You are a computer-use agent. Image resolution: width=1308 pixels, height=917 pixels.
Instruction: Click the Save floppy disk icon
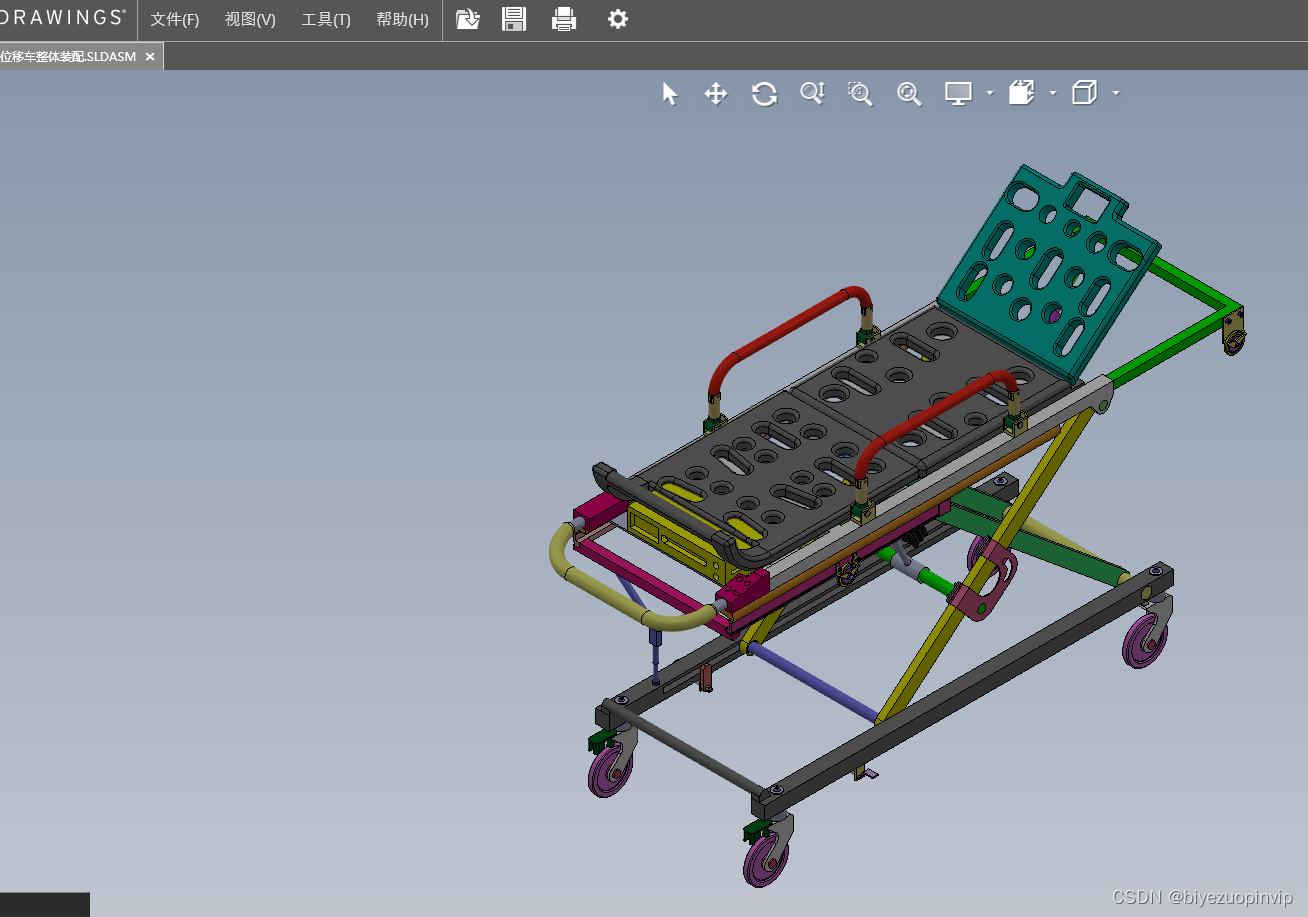click(x=514, y=19)
